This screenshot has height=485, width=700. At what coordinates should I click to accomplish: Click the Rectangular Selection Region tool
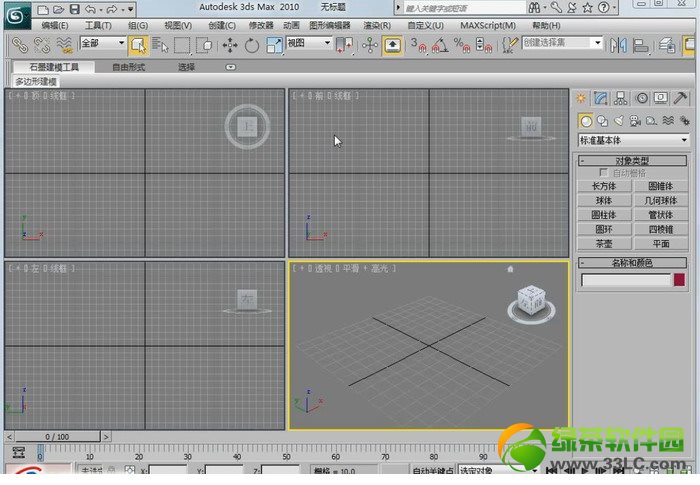point(182,45)
